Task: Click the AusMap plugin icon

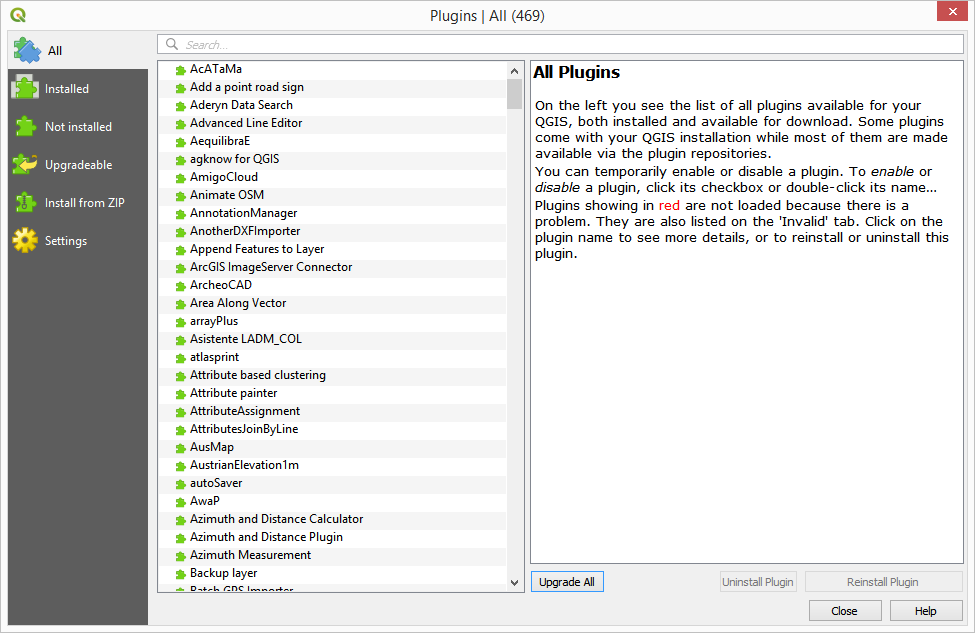Action: tap(180, 449)
